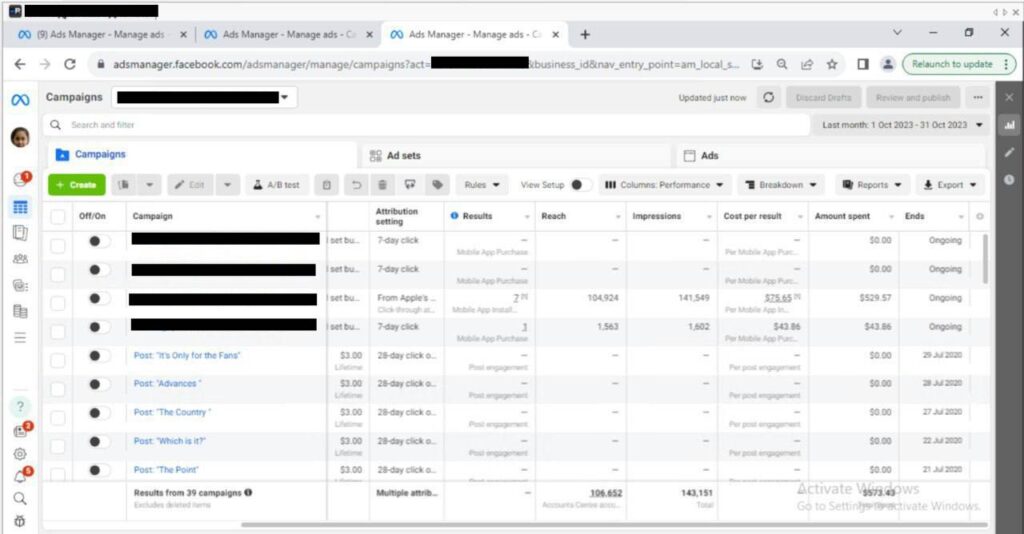Expand the Breakdown dropdown
The image size is (1024, 534).
781,185
